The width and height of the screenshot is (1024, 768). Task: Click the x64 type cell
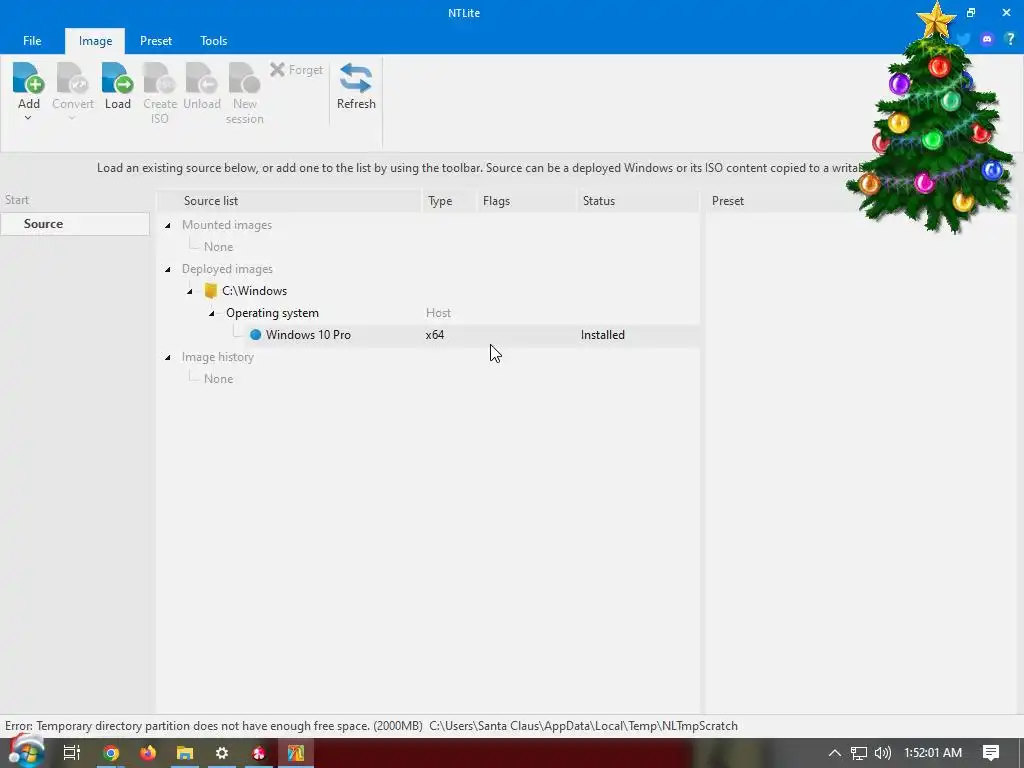(435, 335)
